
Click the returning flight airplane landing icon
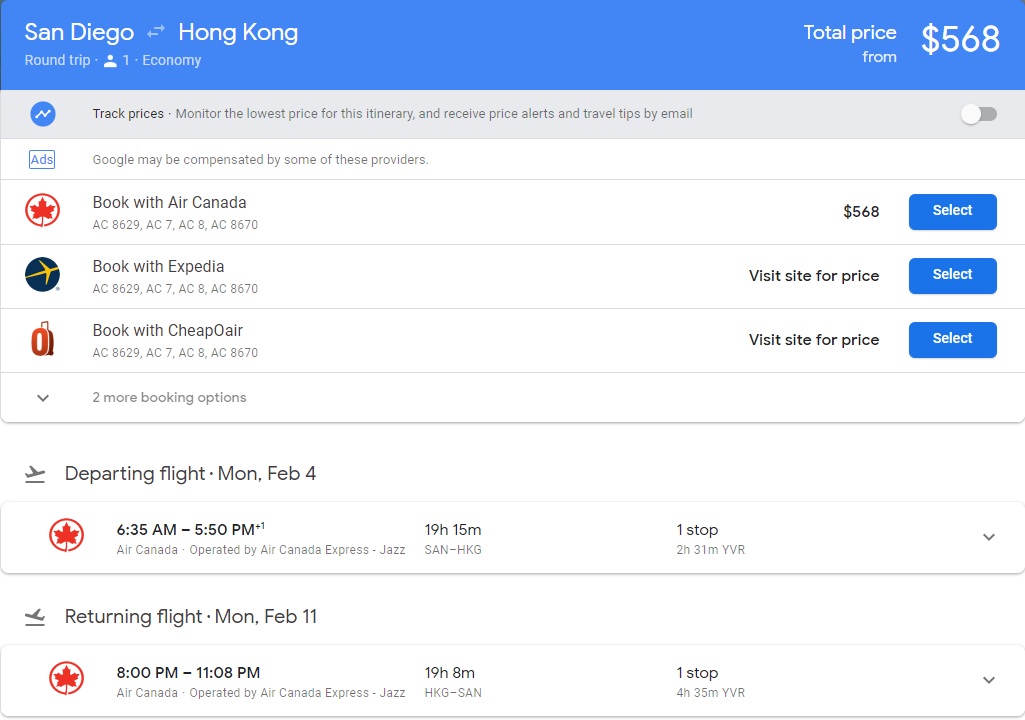click(x=36, y=617)
